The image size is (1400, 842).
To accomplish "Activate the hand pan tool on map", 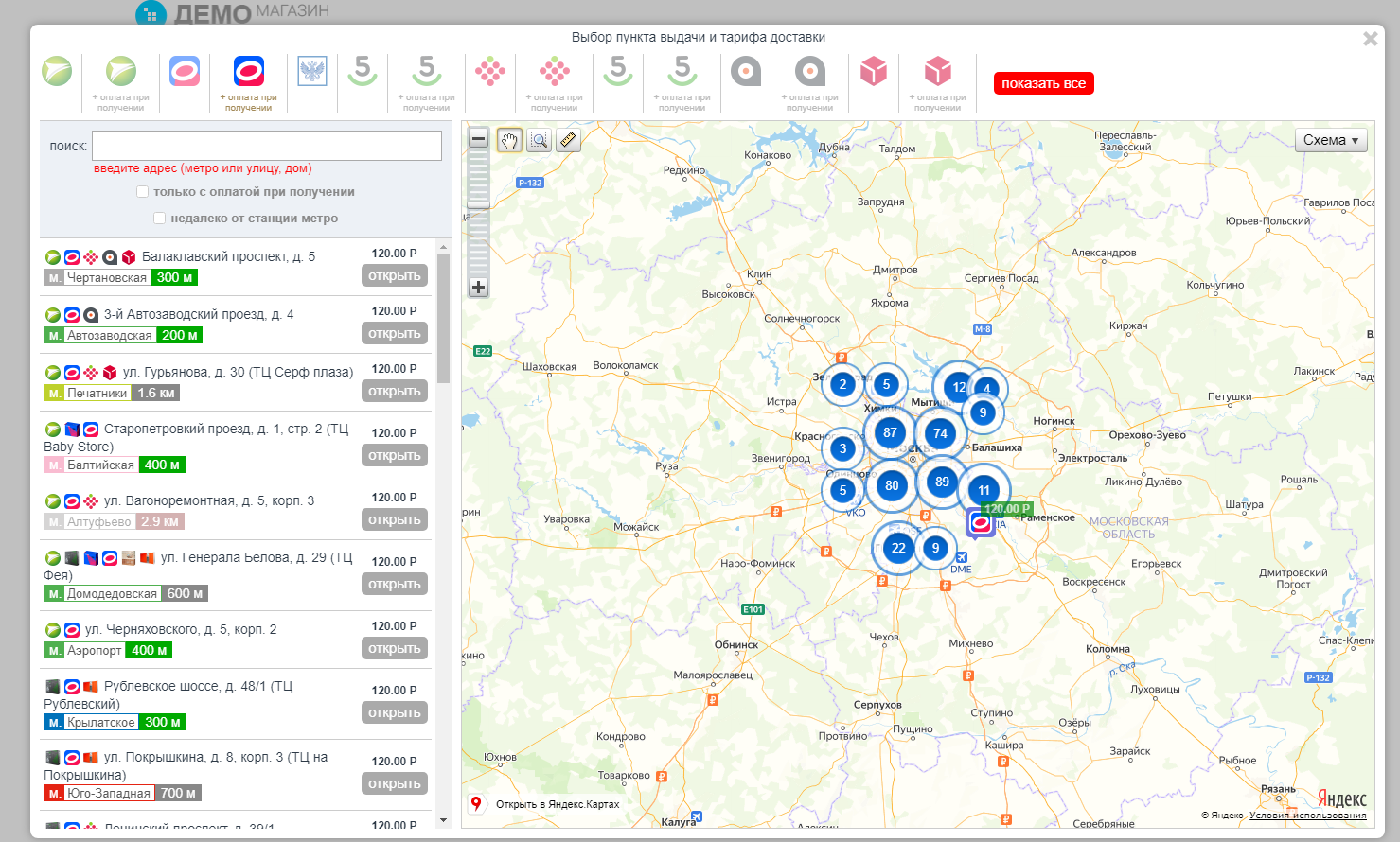I will click(x=509, y=140).
